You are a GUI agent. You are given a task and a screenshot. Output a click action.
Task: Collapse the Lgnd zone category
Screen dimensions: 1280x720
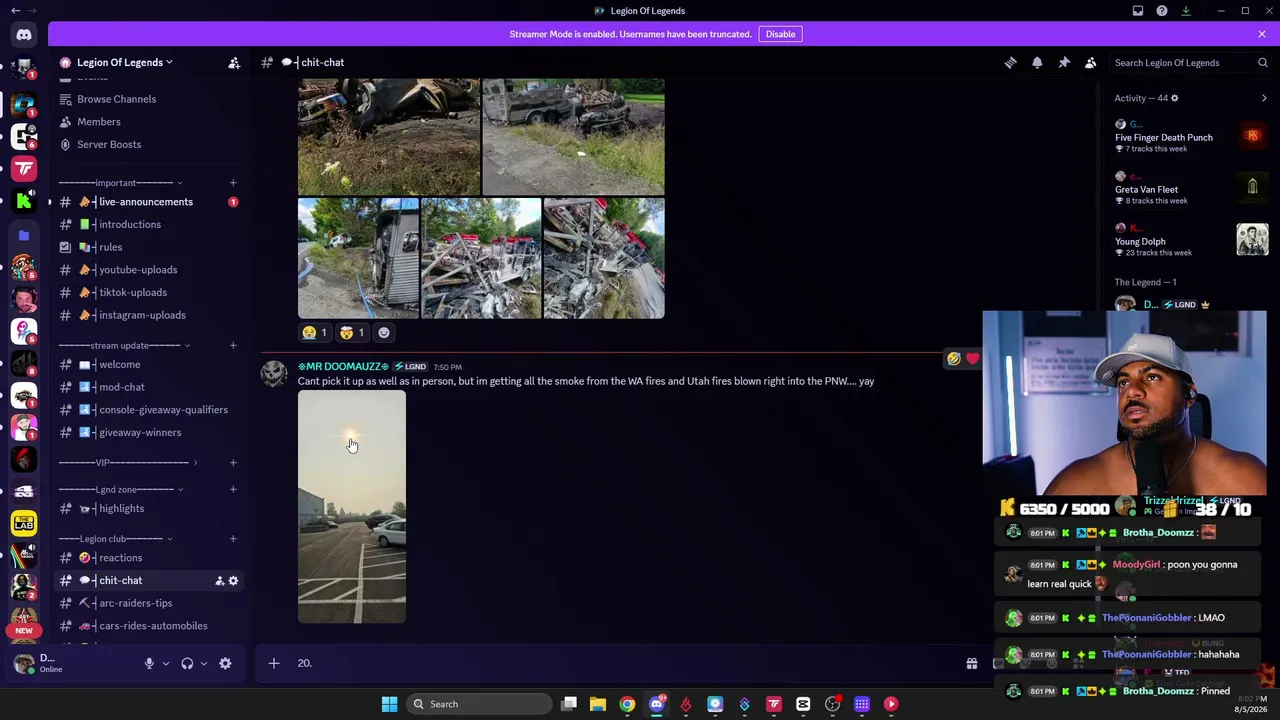[121, 489]
